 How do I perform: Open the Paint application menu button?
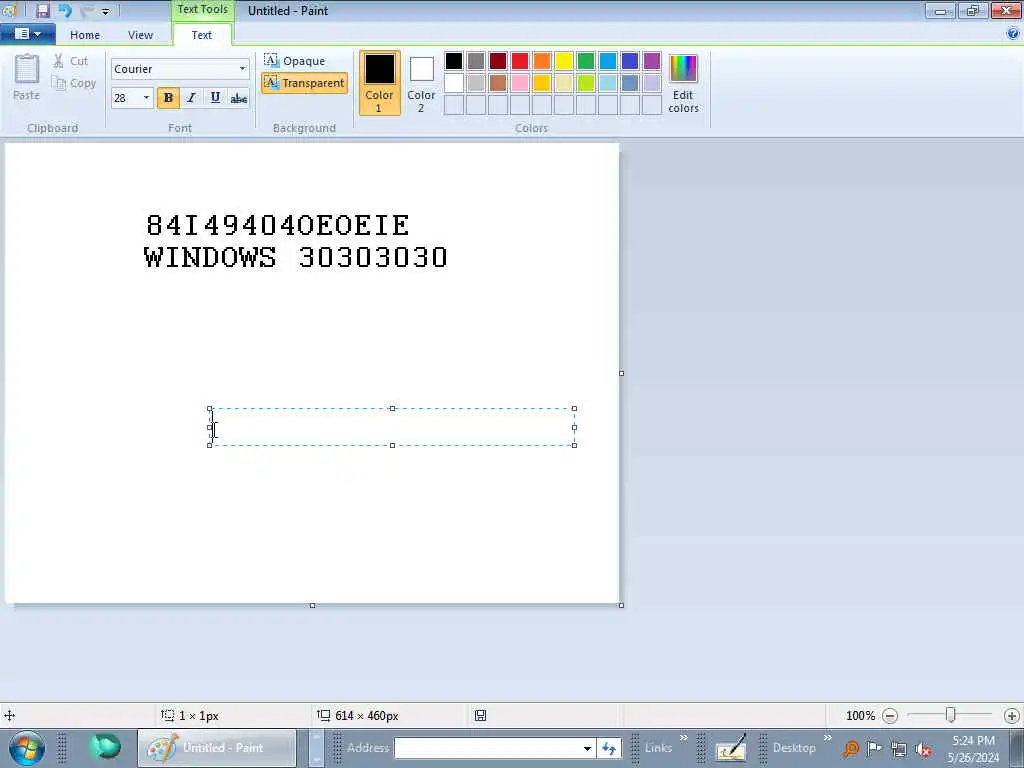click(x=27, y=34)
